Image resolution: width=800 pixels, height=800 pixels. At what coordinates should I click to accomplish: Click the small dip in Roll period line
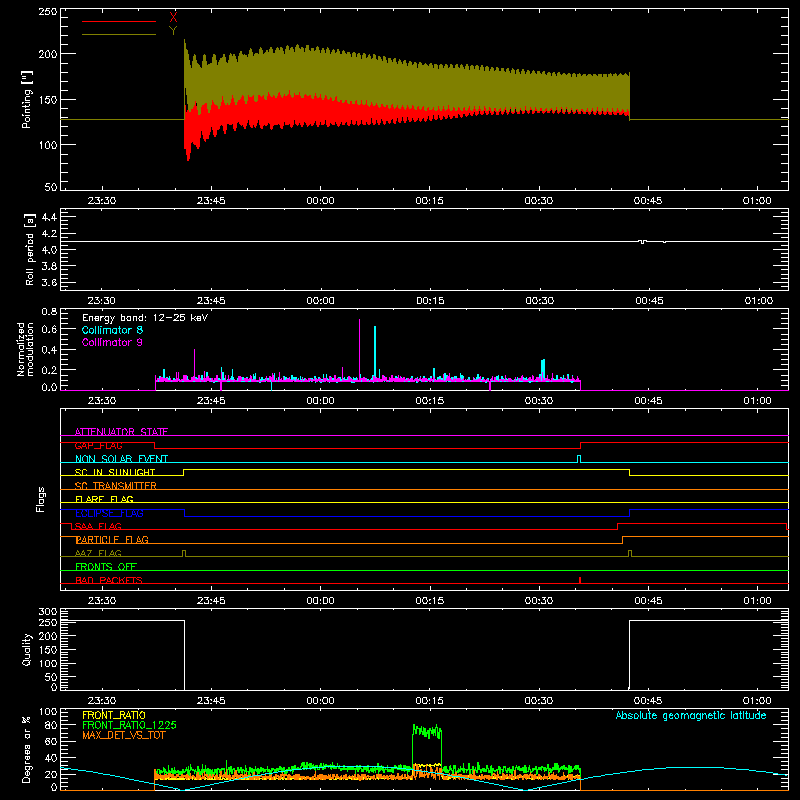643,242
